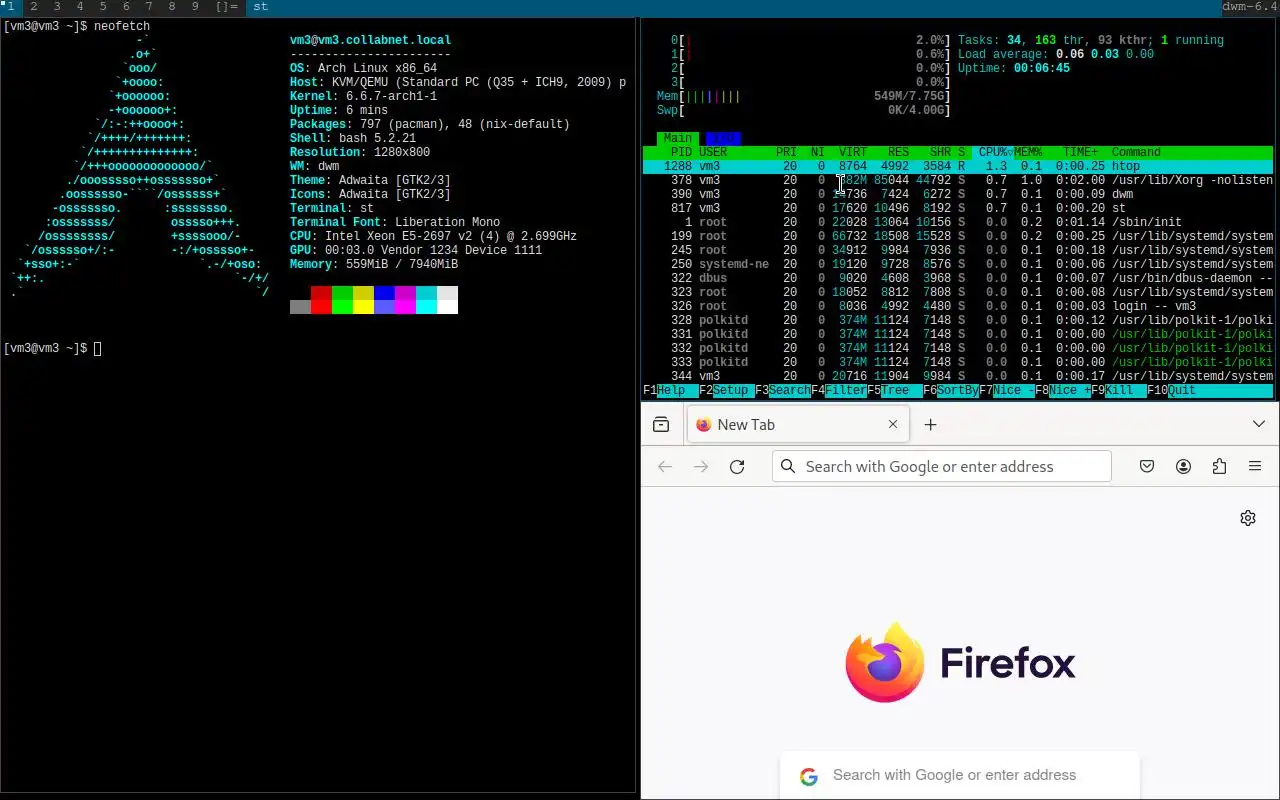This screenshot has height=800, width=1280.
Task: Select the /usr/lib/Xorg process row
Action: [x=958, y=180]
